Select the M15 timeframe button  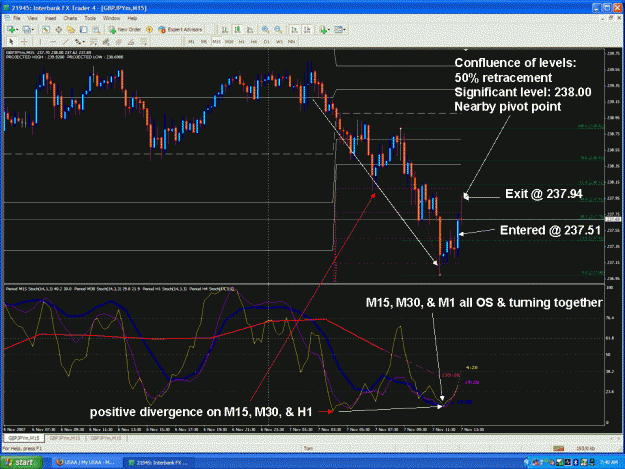216,41
